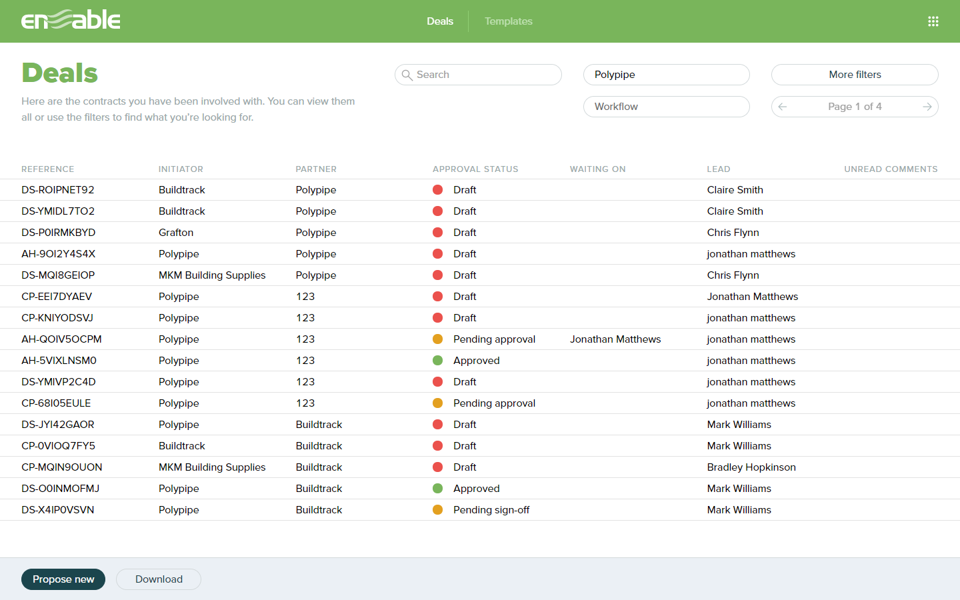This screenshot has height=600, width=960.
Task: Select the Deals navigation item
Action: [440, 20]
